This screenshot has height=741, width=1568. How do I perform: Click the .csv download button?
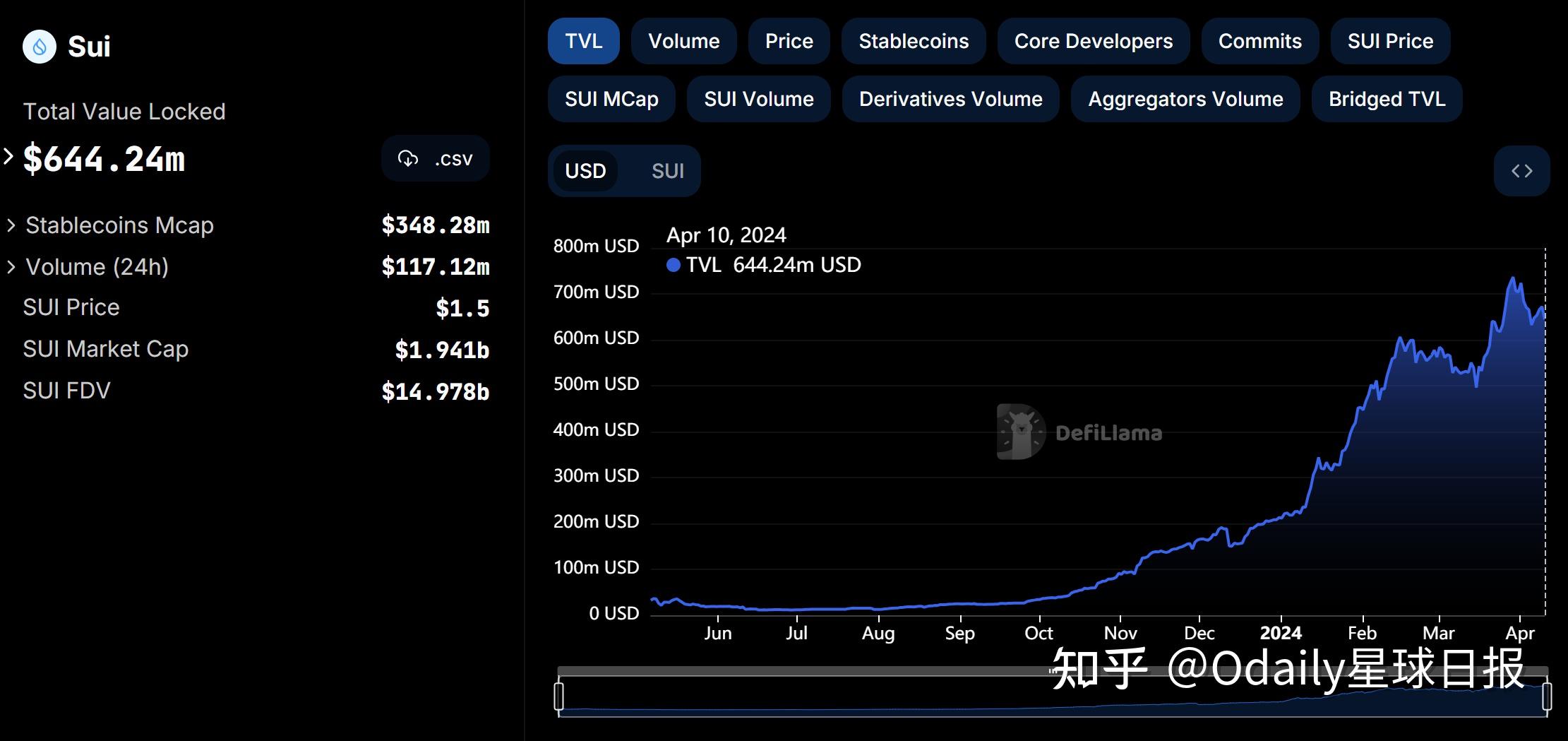coord(435,158)
